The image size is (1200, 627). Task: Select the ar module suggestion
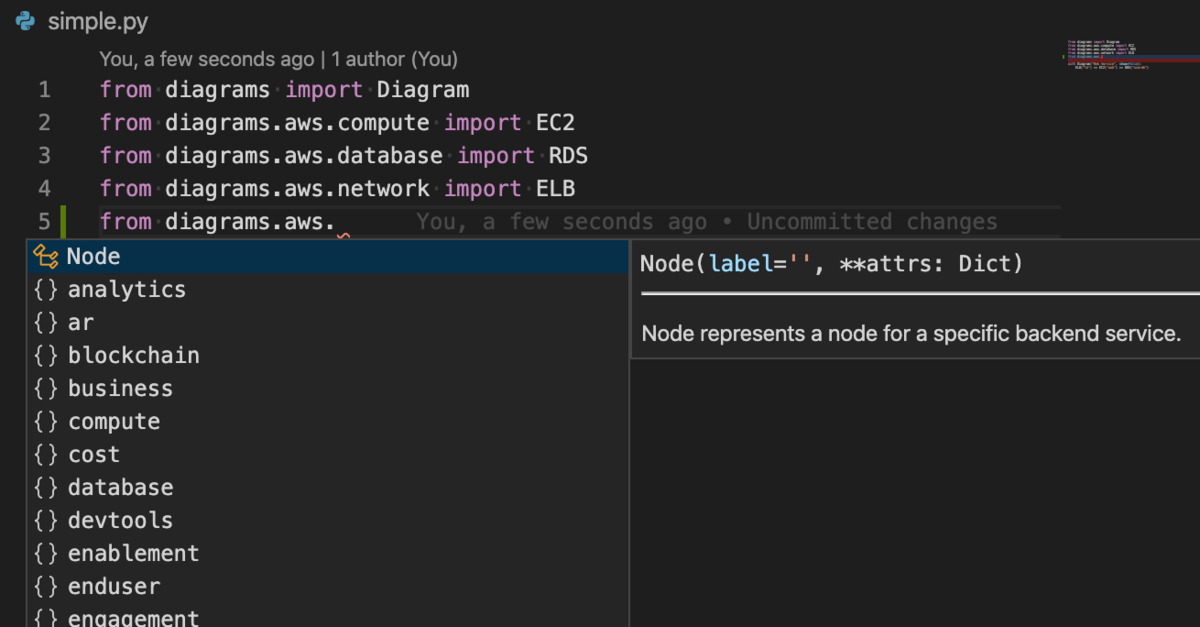point(80,322)
